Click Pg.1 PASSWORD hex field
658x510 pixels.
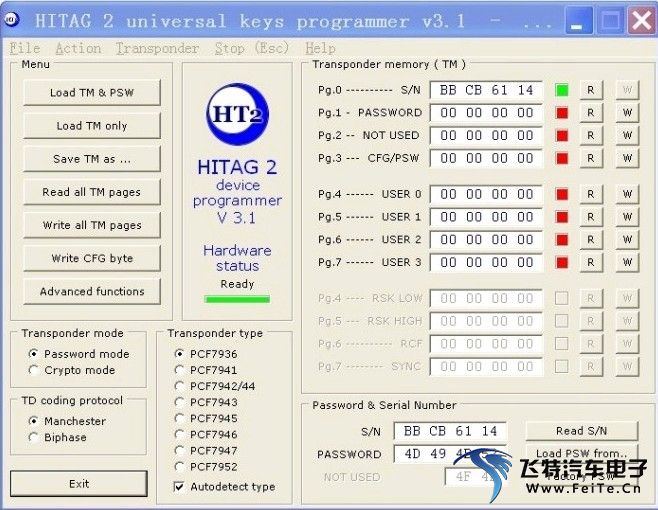486,112
